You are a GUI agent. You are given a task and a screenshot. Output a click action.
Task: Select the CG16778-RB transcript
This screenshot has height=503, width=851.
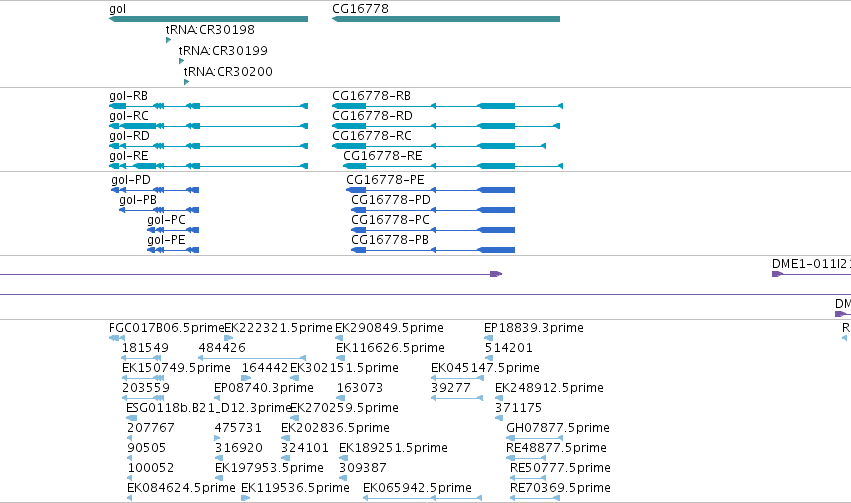(x=447, y=106)
